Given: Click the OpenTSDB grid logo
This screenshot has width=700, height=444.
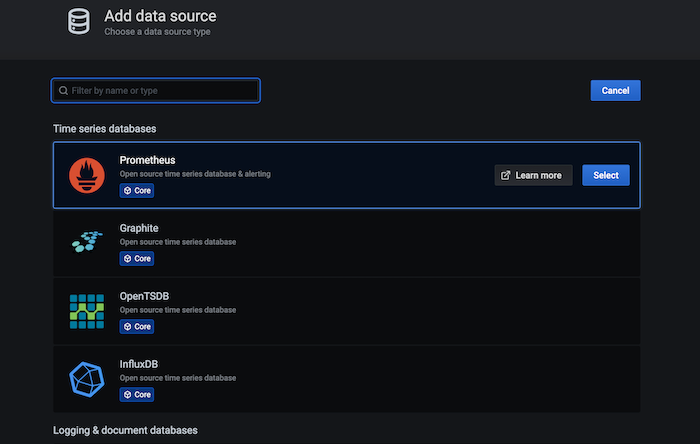Looking at the screenshot, I should [x=86, y=311].
